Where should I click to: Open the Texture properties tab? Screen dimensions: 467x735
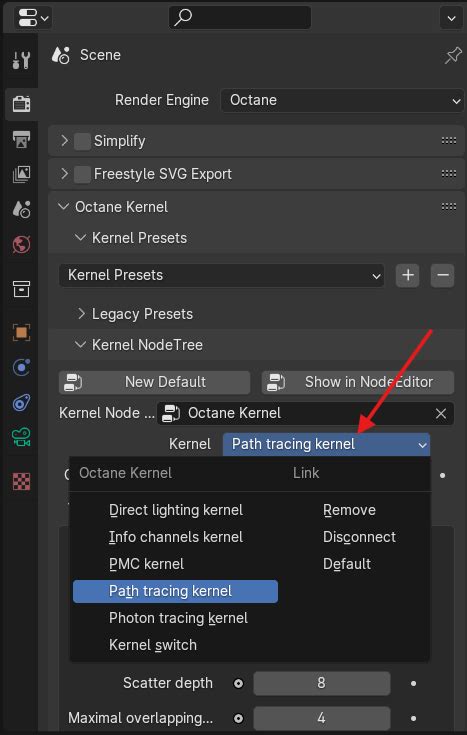[21, 481]
